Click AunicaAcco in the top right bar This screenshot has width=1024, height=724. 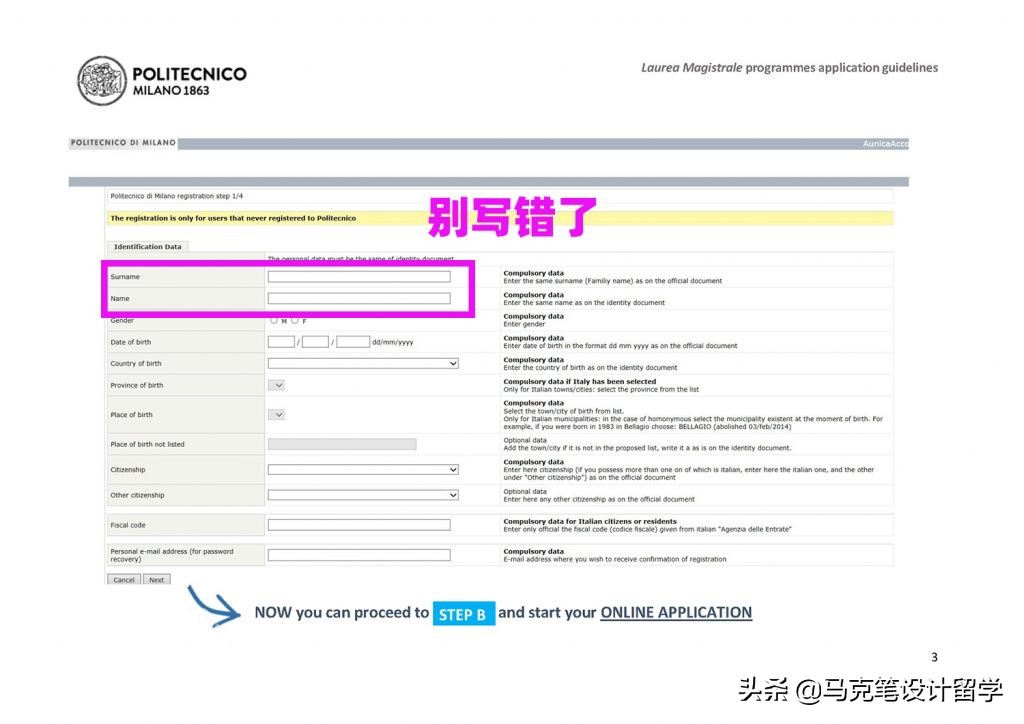click(886, 143)
